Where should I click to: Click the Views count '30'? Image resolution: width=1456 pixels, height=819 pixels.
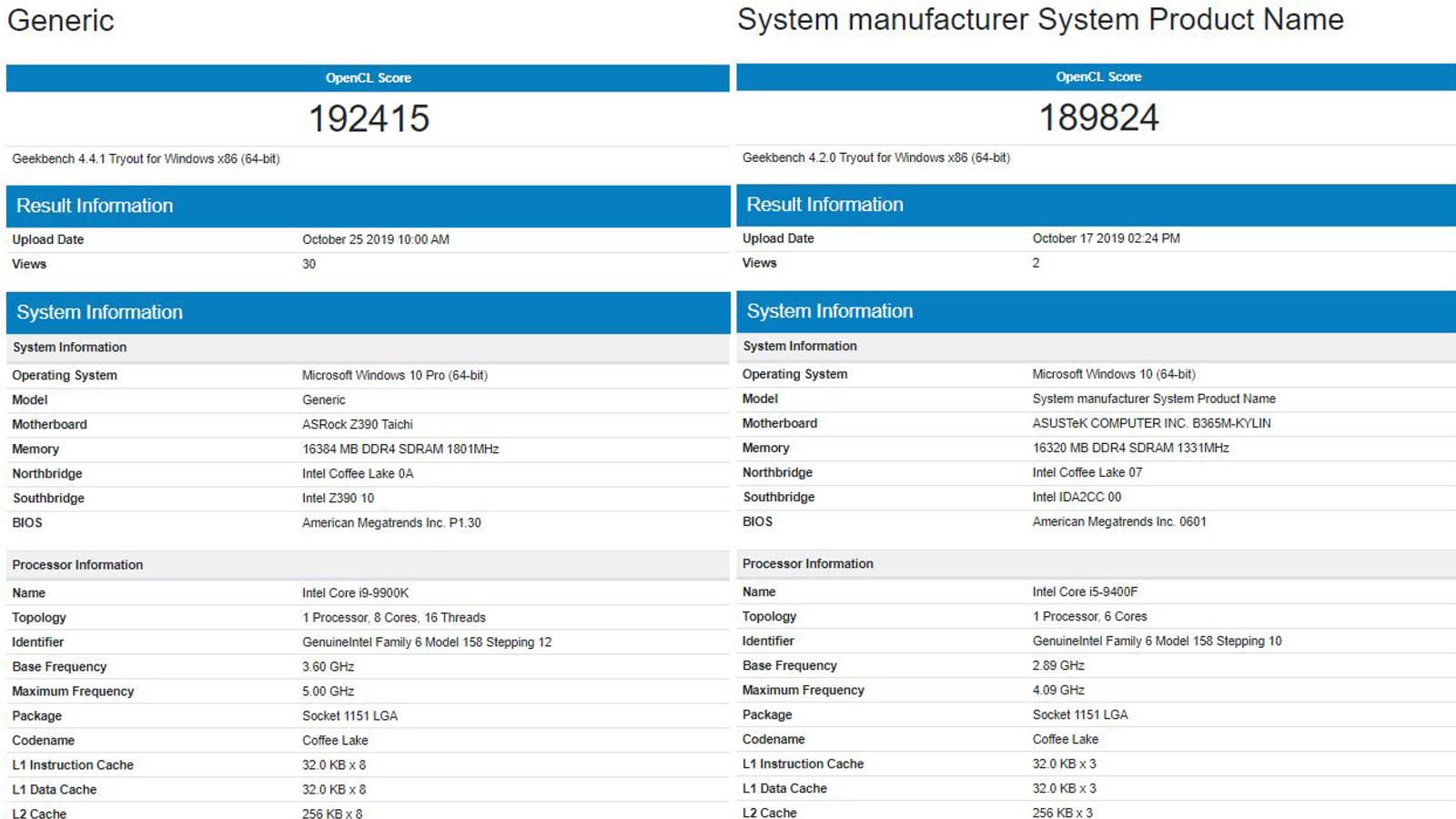309,264
